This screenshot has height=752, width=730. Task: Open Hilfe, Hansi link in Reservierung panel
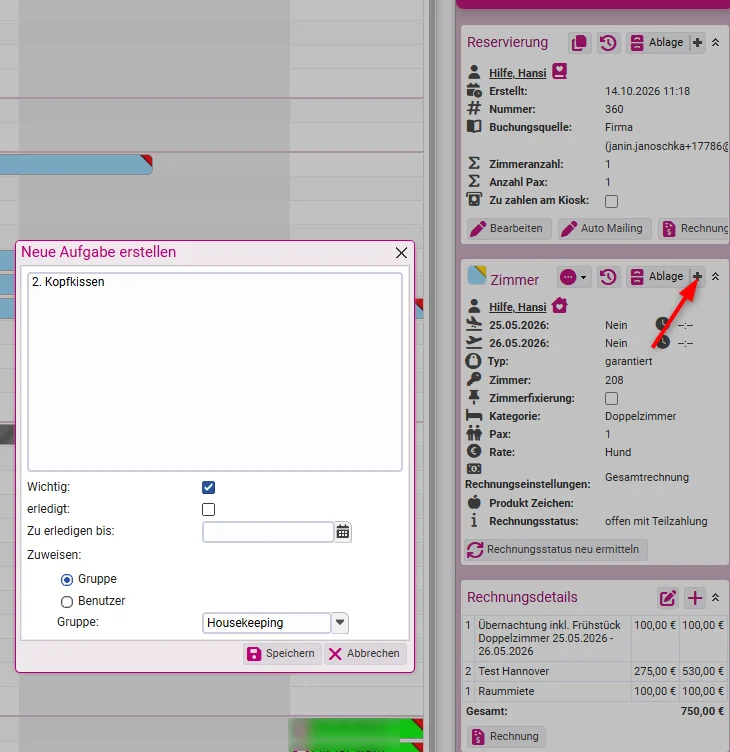[x=518, y=73]
